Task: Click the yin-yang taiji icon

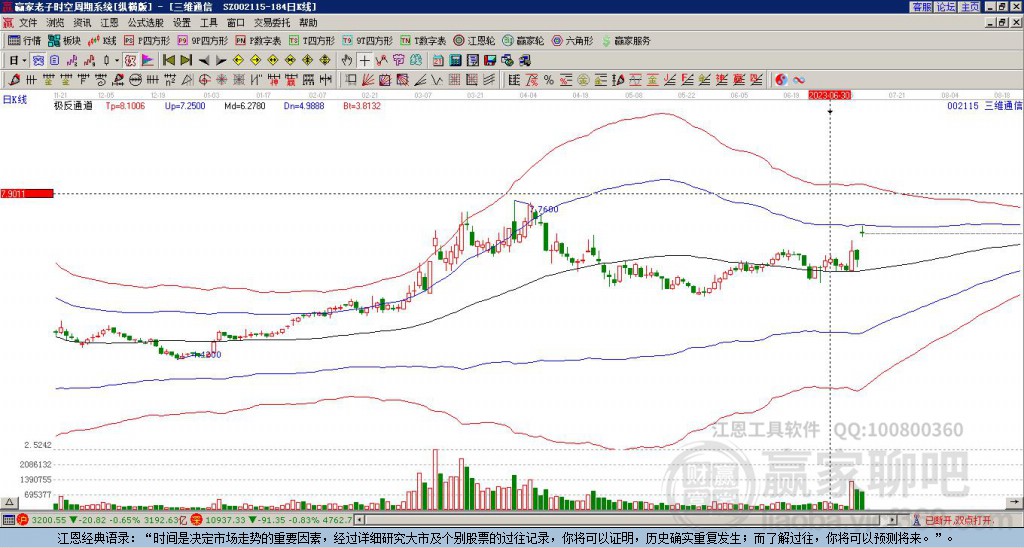Action: coord(781,80)
